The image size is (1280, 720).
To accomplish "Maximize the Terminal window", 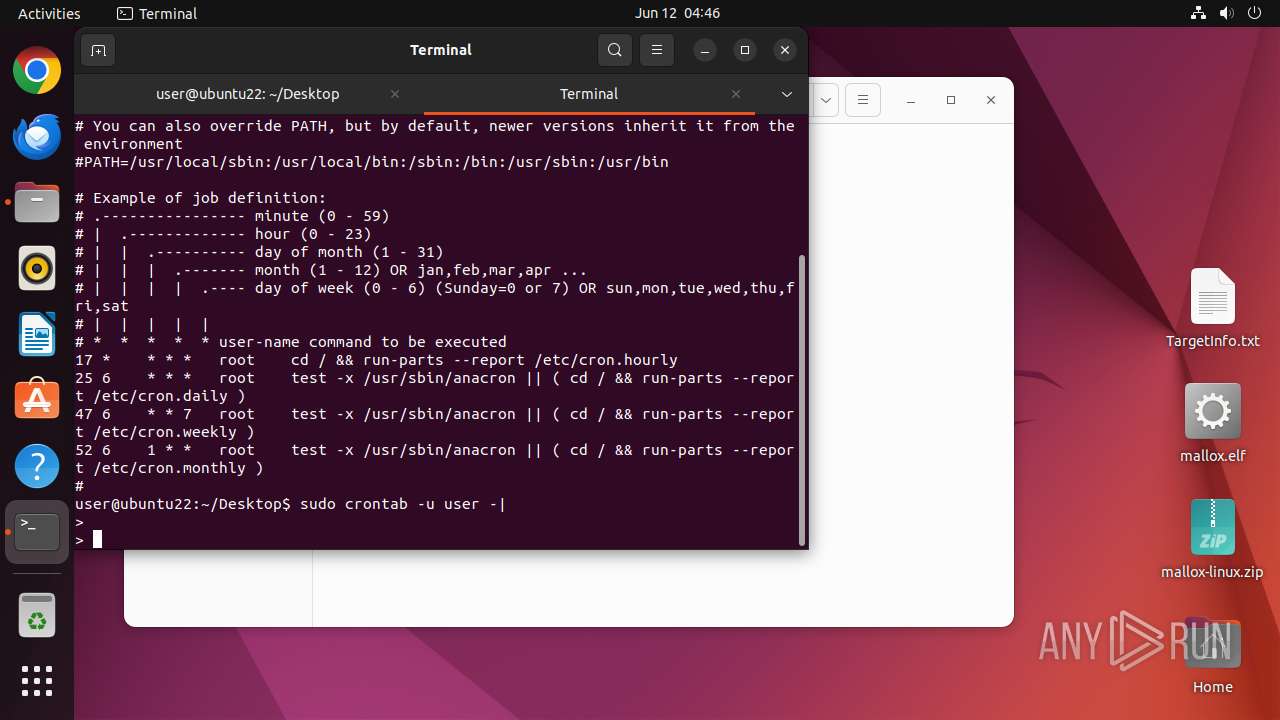I will point(745,50).
